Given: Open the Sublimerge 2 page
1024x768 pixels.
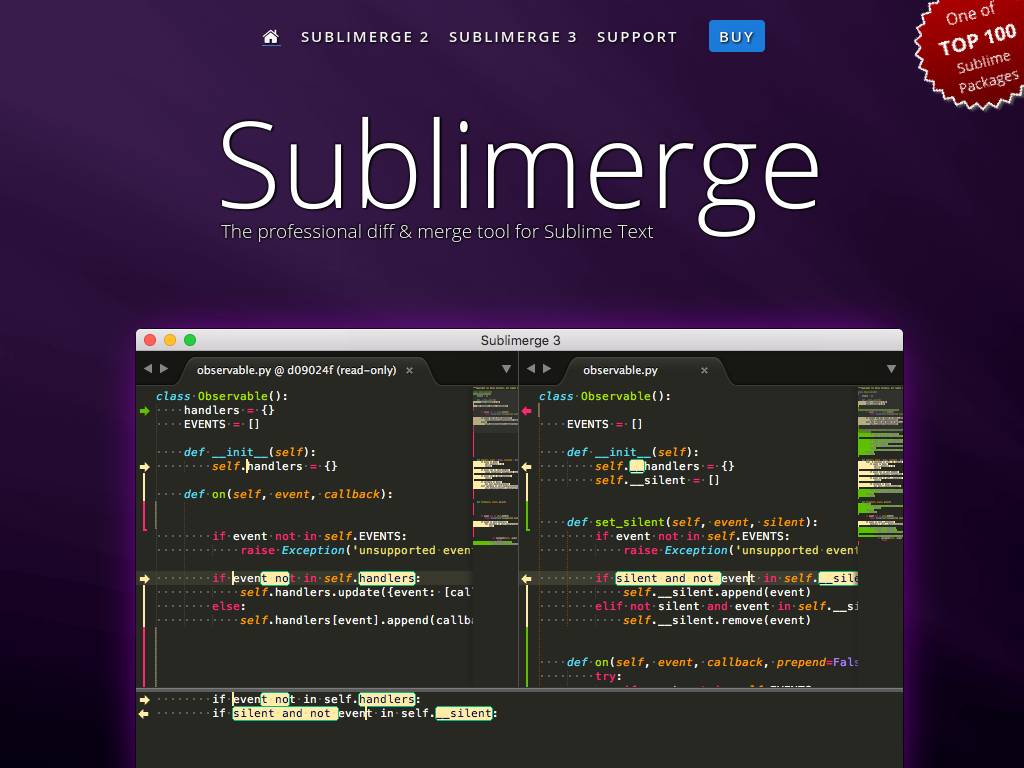Looking at the screenshot, I should tap(365, 37).
